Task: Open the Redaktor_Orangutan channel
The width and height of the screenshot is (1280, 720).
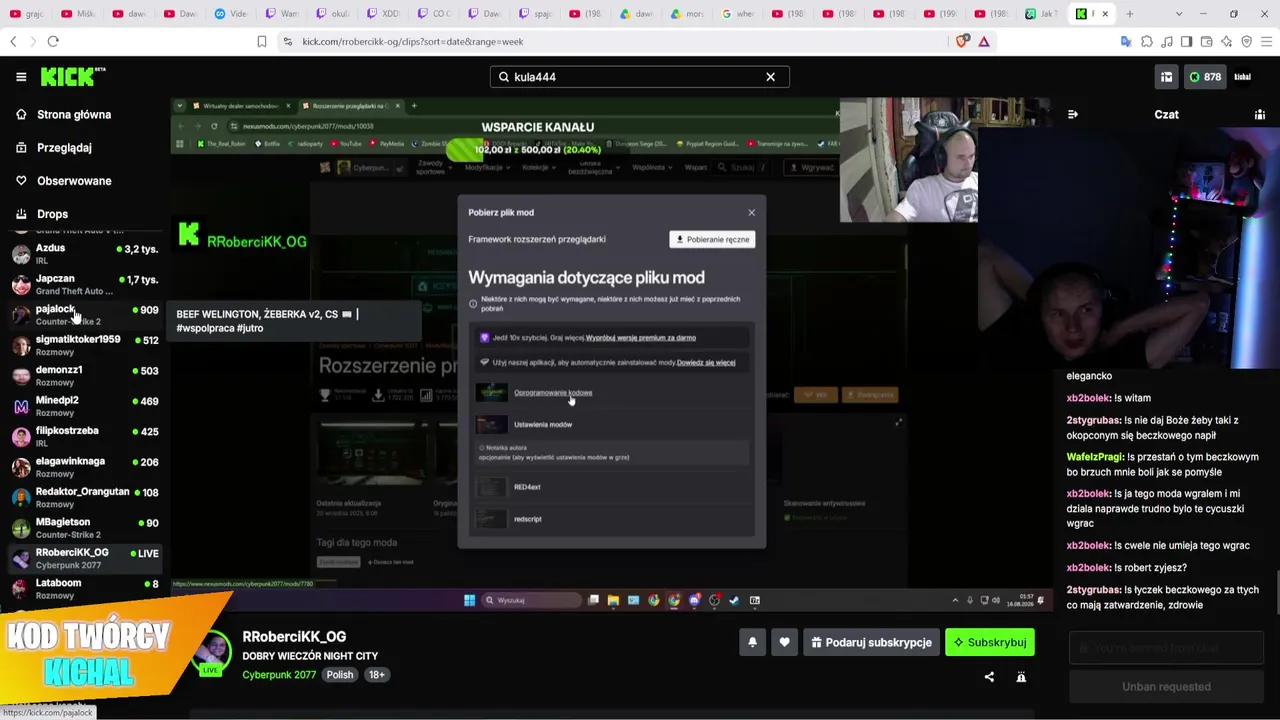Action: pos(84,498)
